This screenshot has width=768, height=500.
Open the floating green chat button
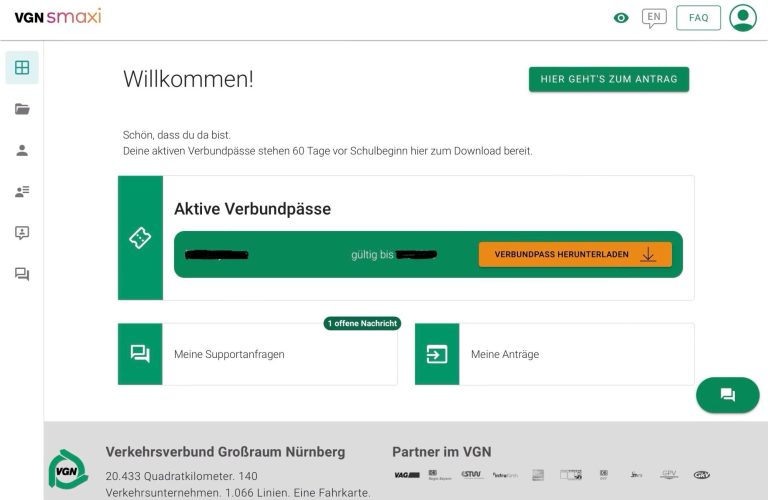click(x=728, y=395)
